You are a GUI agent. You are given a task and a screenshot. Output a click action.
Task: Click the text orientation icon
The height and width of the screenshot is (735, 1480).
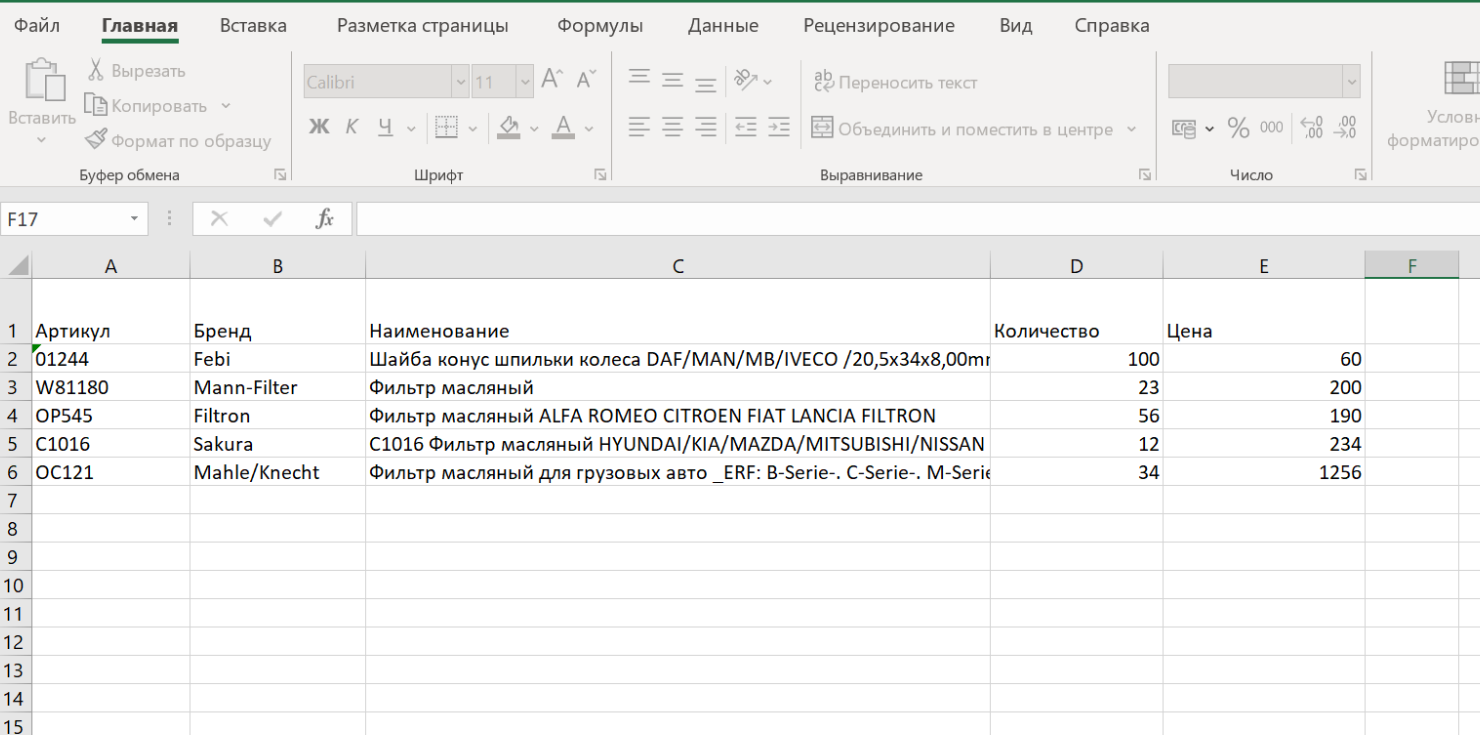(746, 80)
